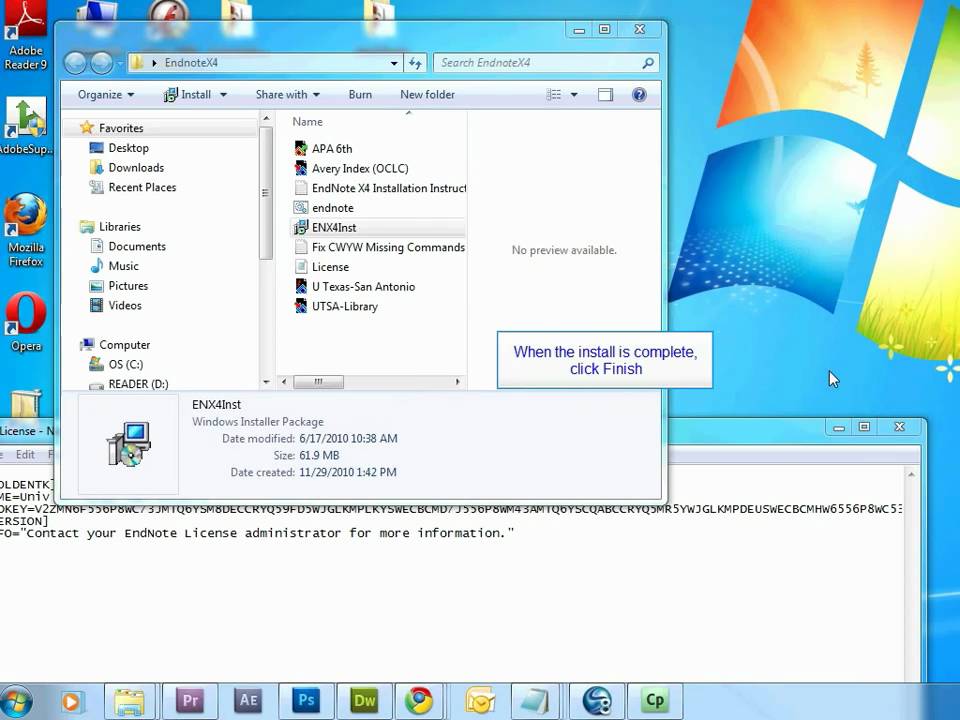Open Windows Start menu orb
The height and width of the screenshot is (720, 960).
[17, 702]
